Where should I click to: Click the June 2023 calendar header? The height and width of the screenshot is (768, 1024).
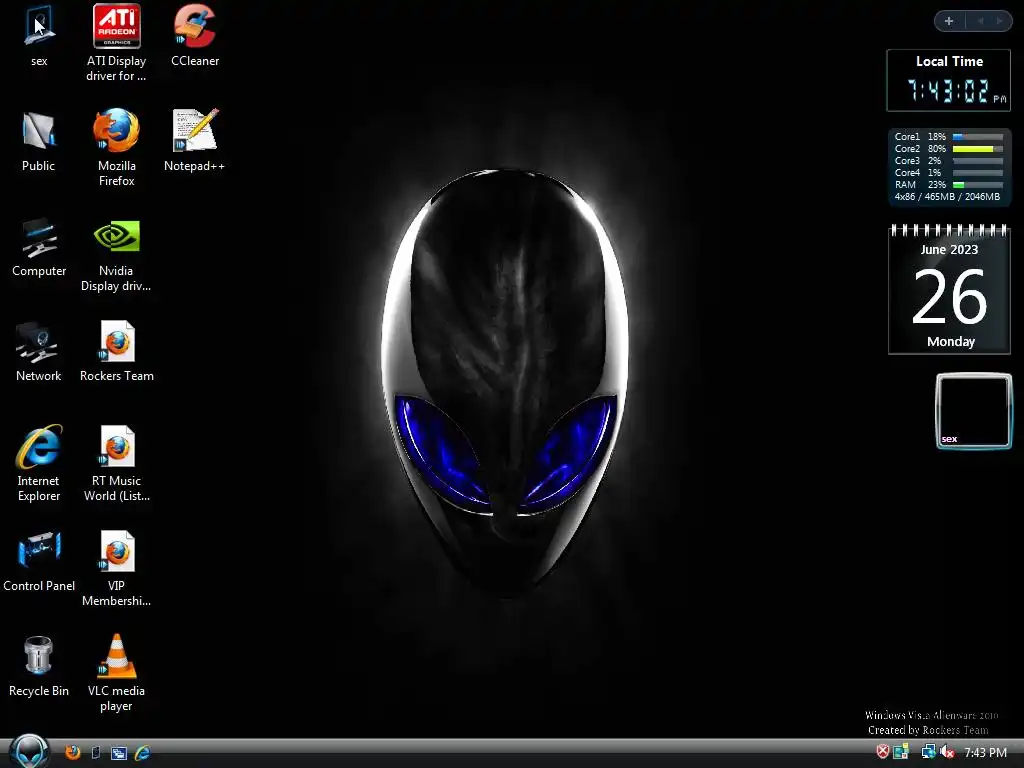949,249
